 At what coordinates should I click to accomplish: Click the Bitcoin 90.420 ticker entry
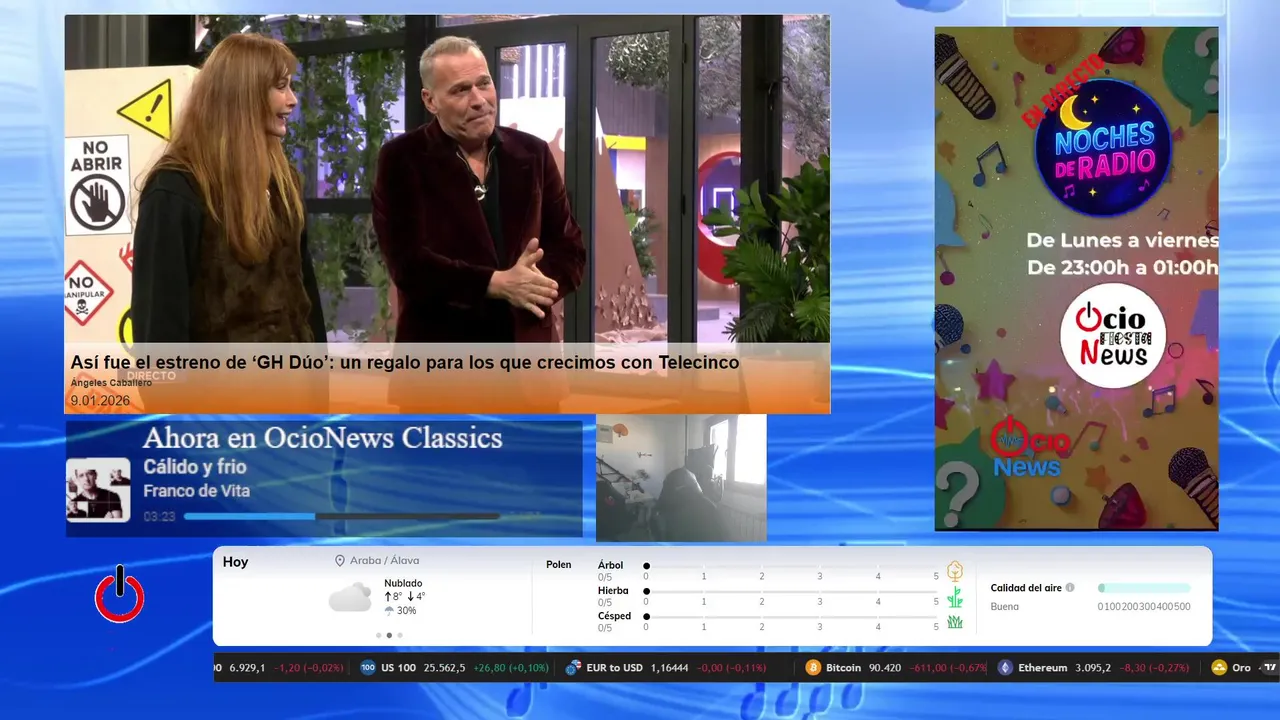coord(895,667)
